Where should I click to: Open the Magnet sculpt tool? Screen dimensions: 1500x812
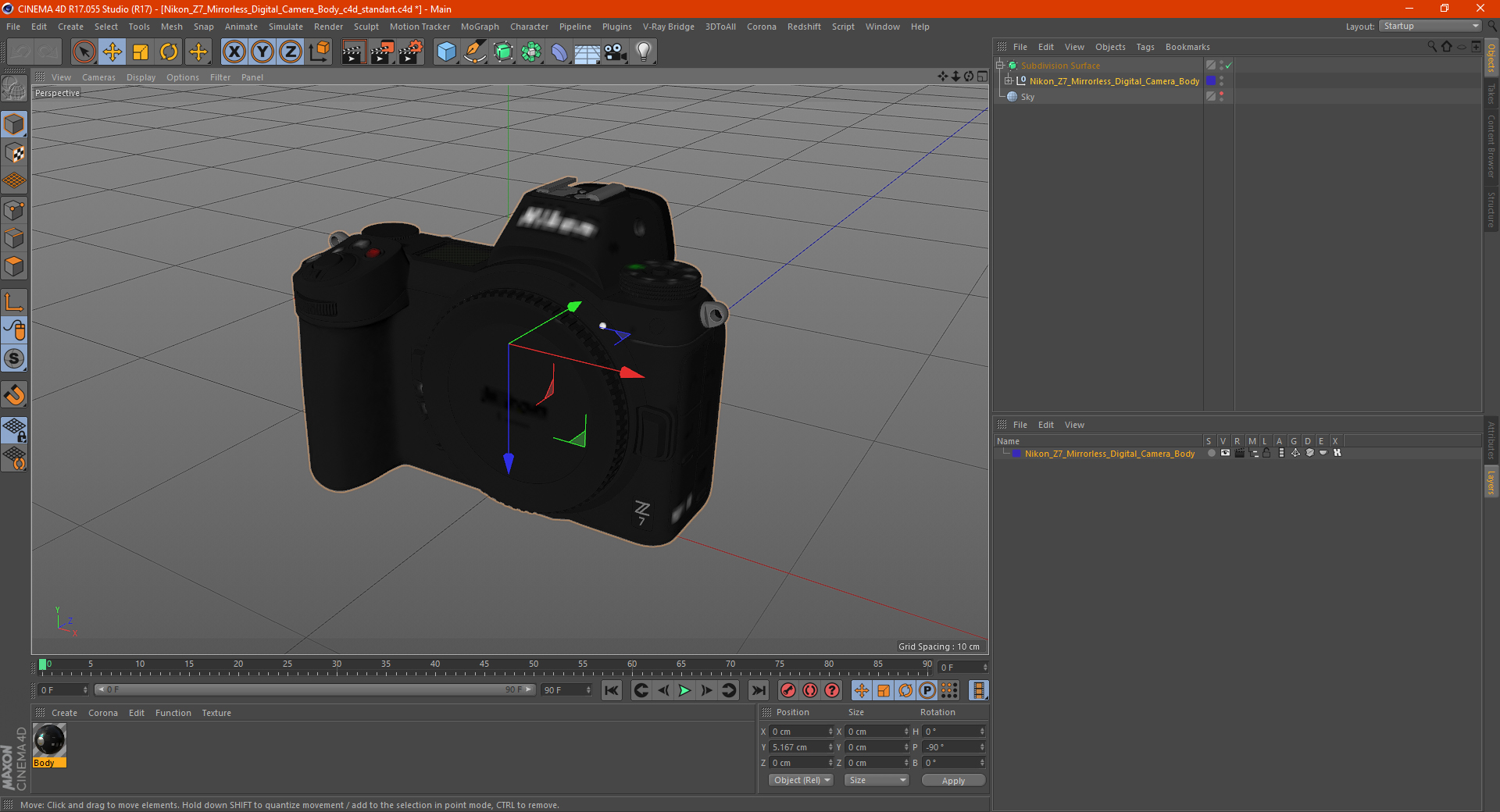point(14,395)
